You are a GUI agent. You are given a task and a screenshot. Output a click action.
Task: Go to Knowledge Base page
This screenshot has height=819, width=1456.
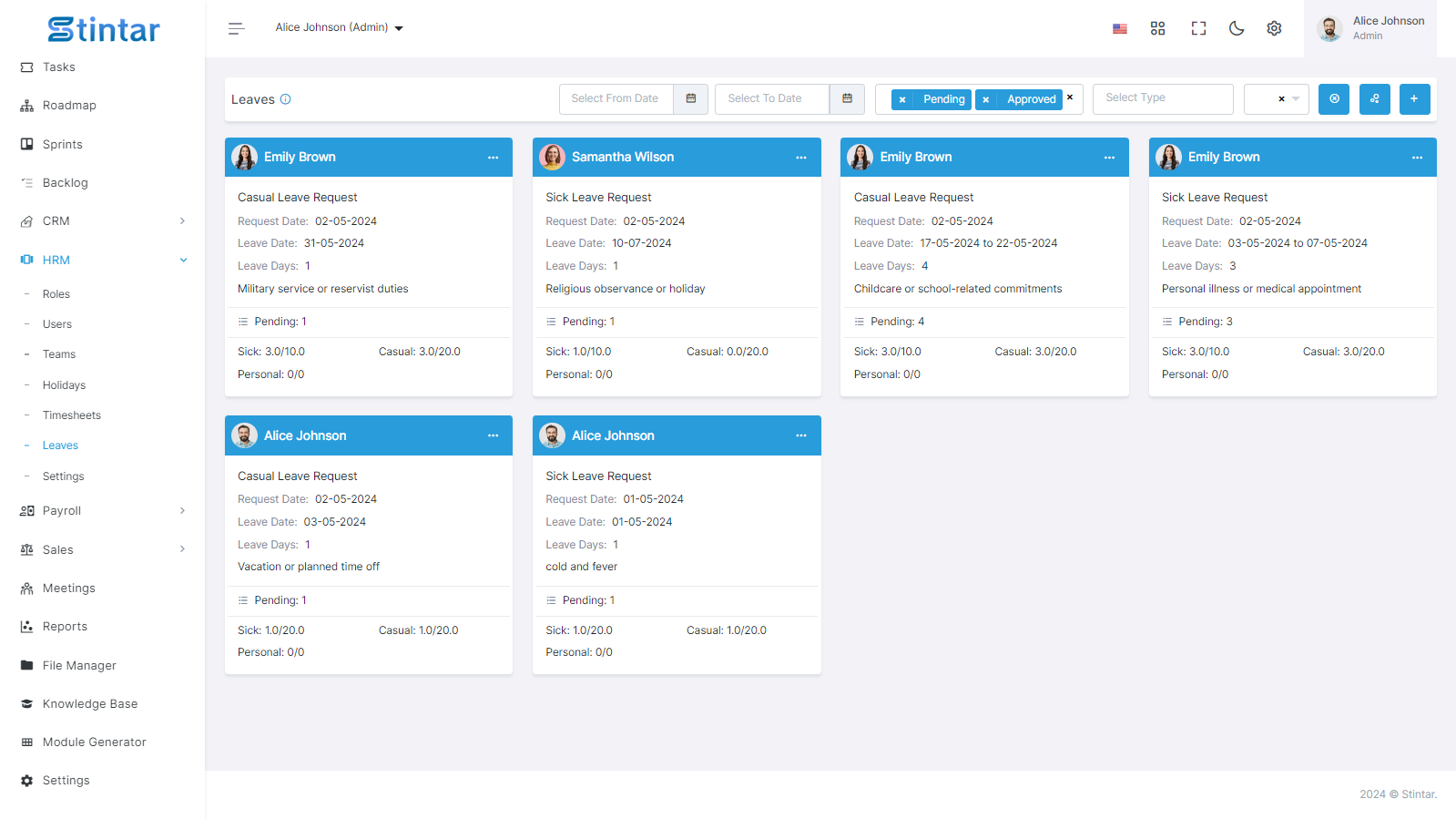tap(90, 704)
